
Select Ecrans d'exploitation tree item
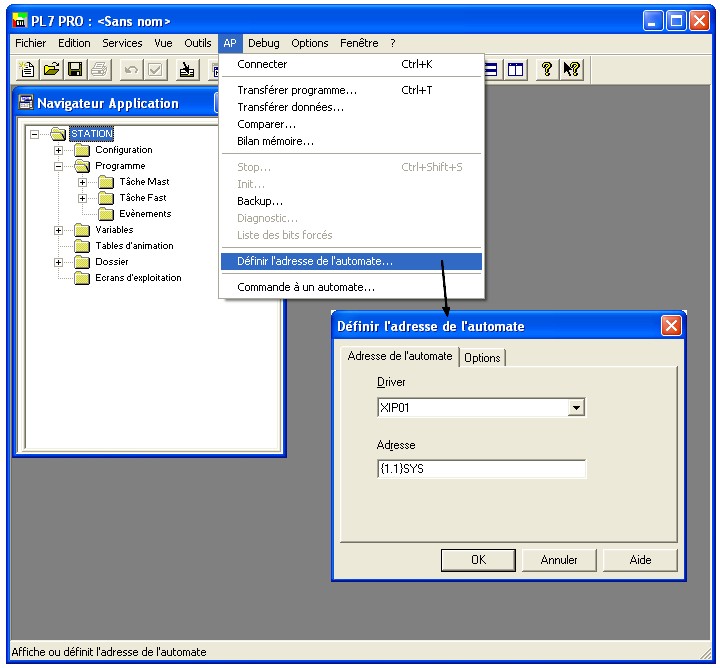coord(138,278)
